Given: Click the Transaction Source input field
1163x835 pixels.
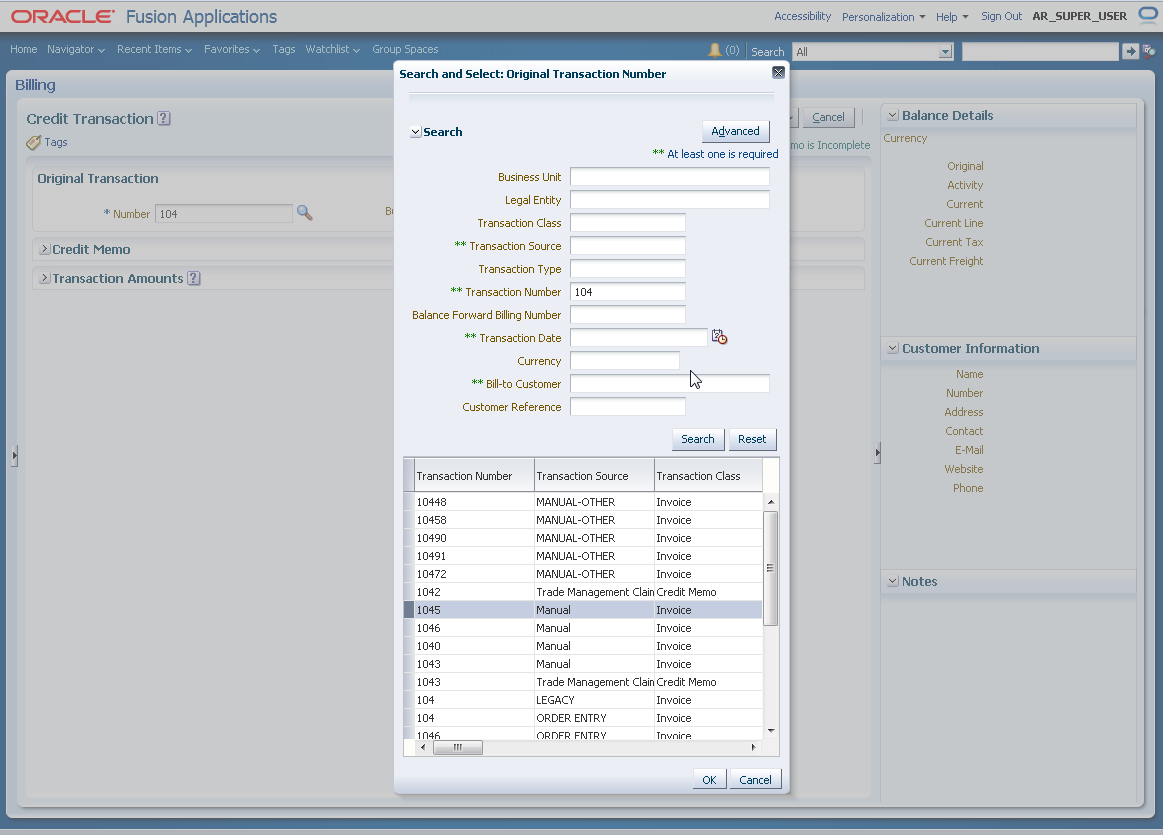Looking at the screenshot, I should coord(627,245).
